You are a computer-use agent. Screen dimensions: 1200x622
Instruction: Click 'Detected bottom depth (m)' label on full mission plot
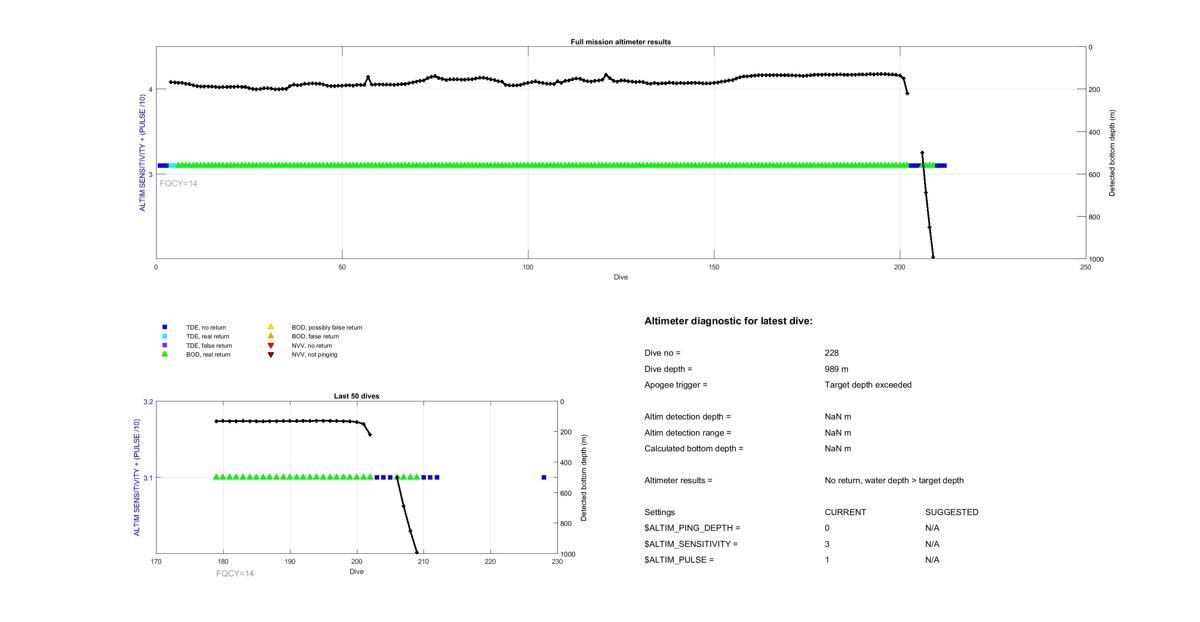click(x=1113, y=153)
